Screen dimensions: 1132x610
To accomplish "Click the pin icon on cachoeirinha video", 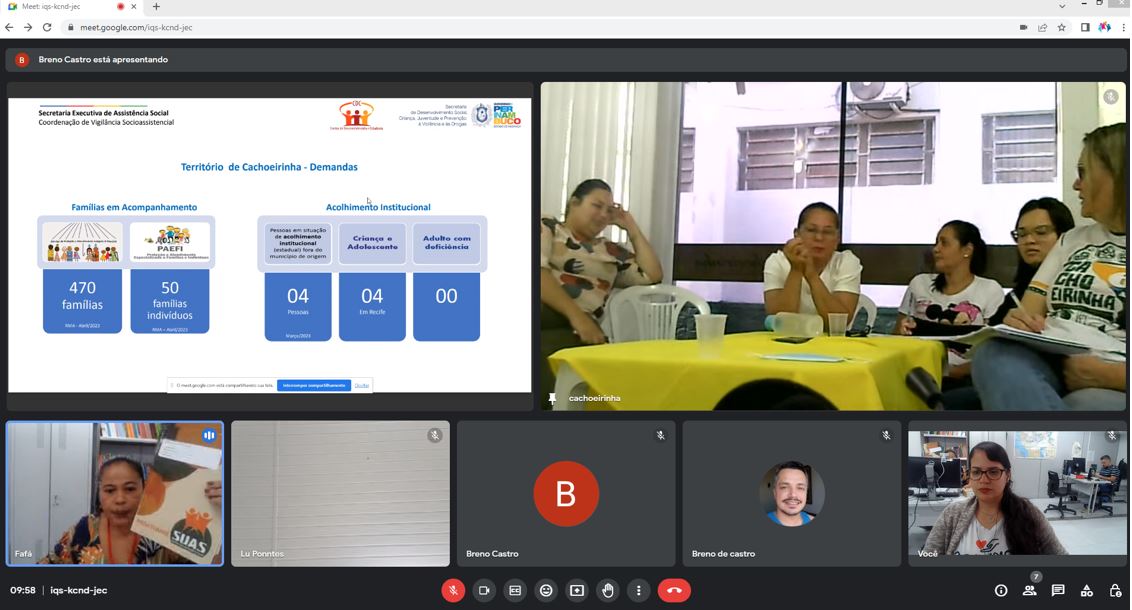I will 552,398.
